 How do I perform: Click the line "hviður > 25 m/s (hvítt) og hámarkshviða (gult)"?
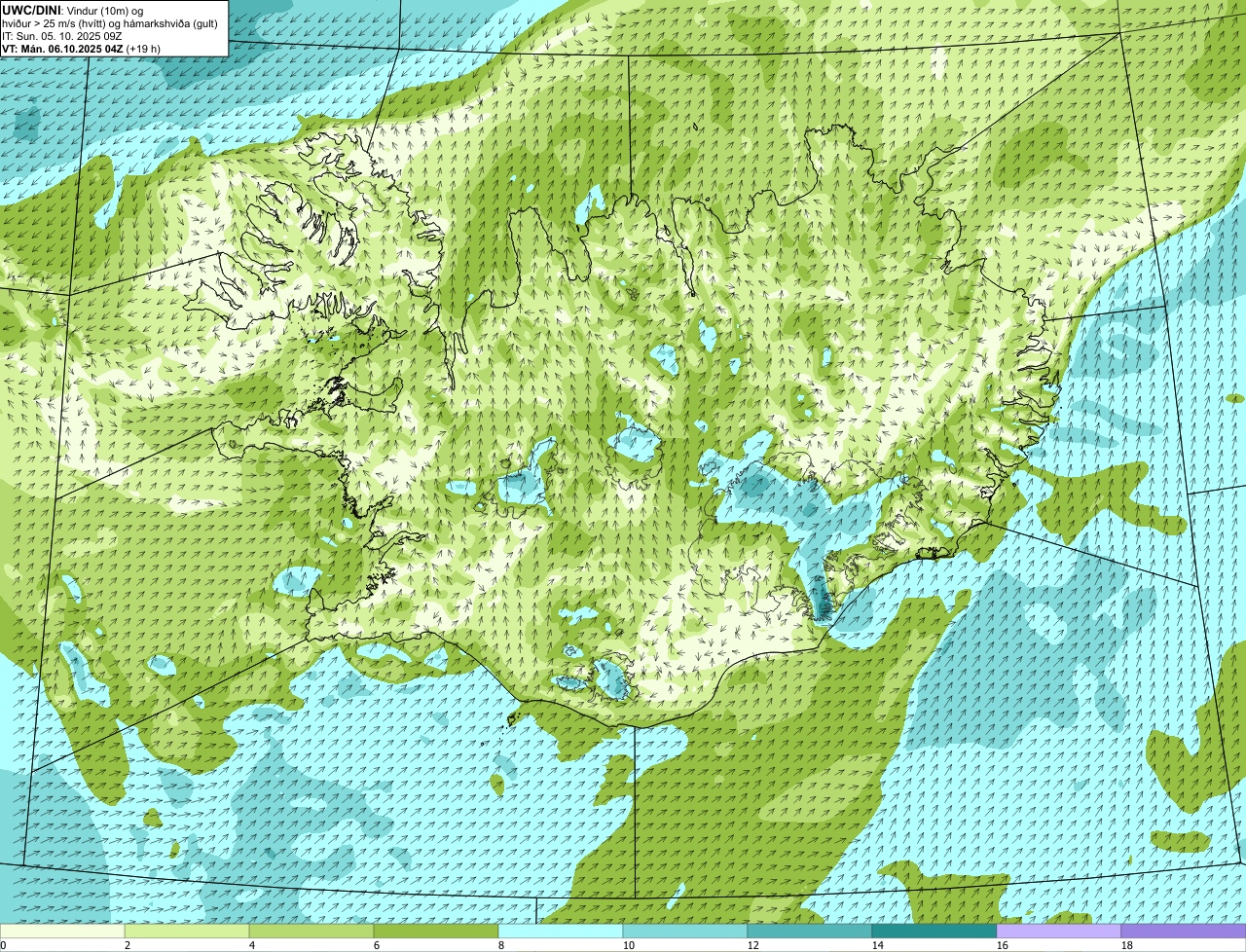pyautogui.click(x=109, y=22)
